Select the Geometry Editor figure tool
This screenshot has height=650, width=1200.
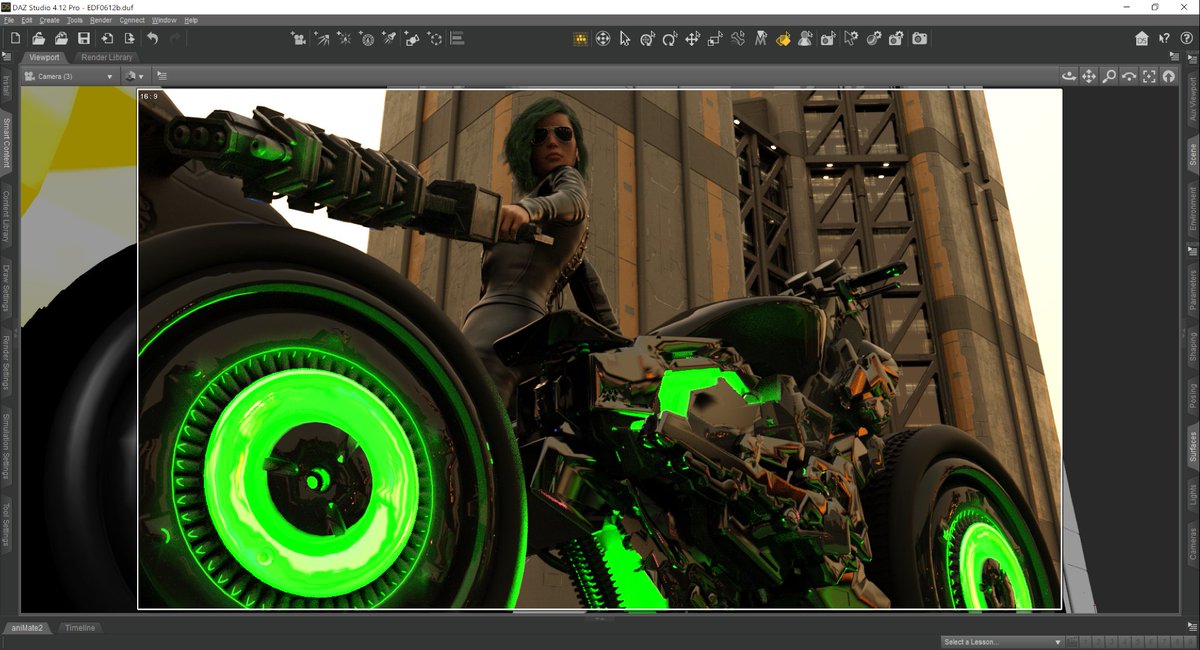806,38
